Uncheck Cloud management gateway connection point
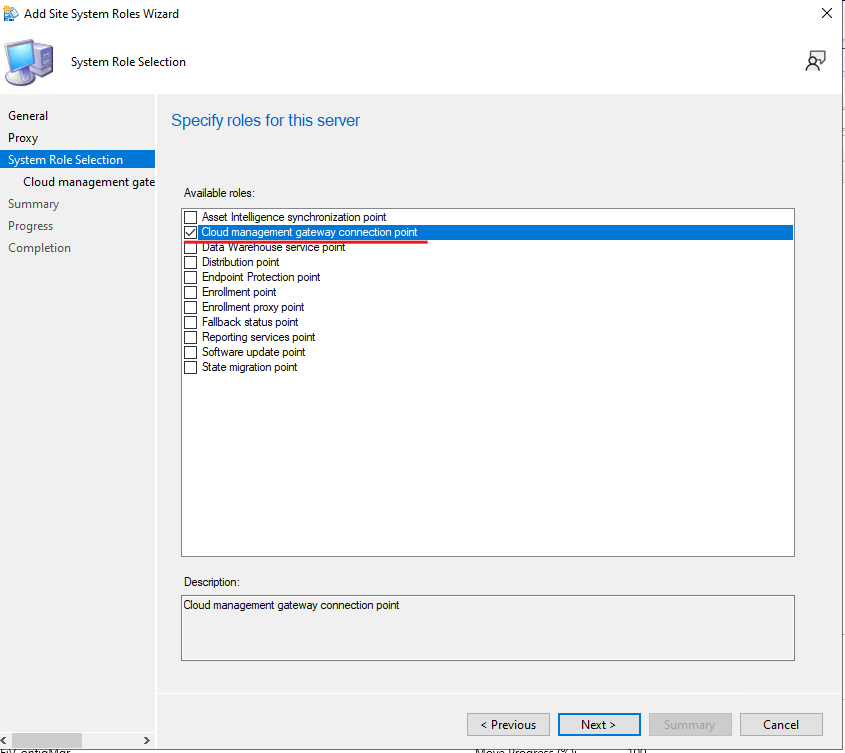 [191, 232]
